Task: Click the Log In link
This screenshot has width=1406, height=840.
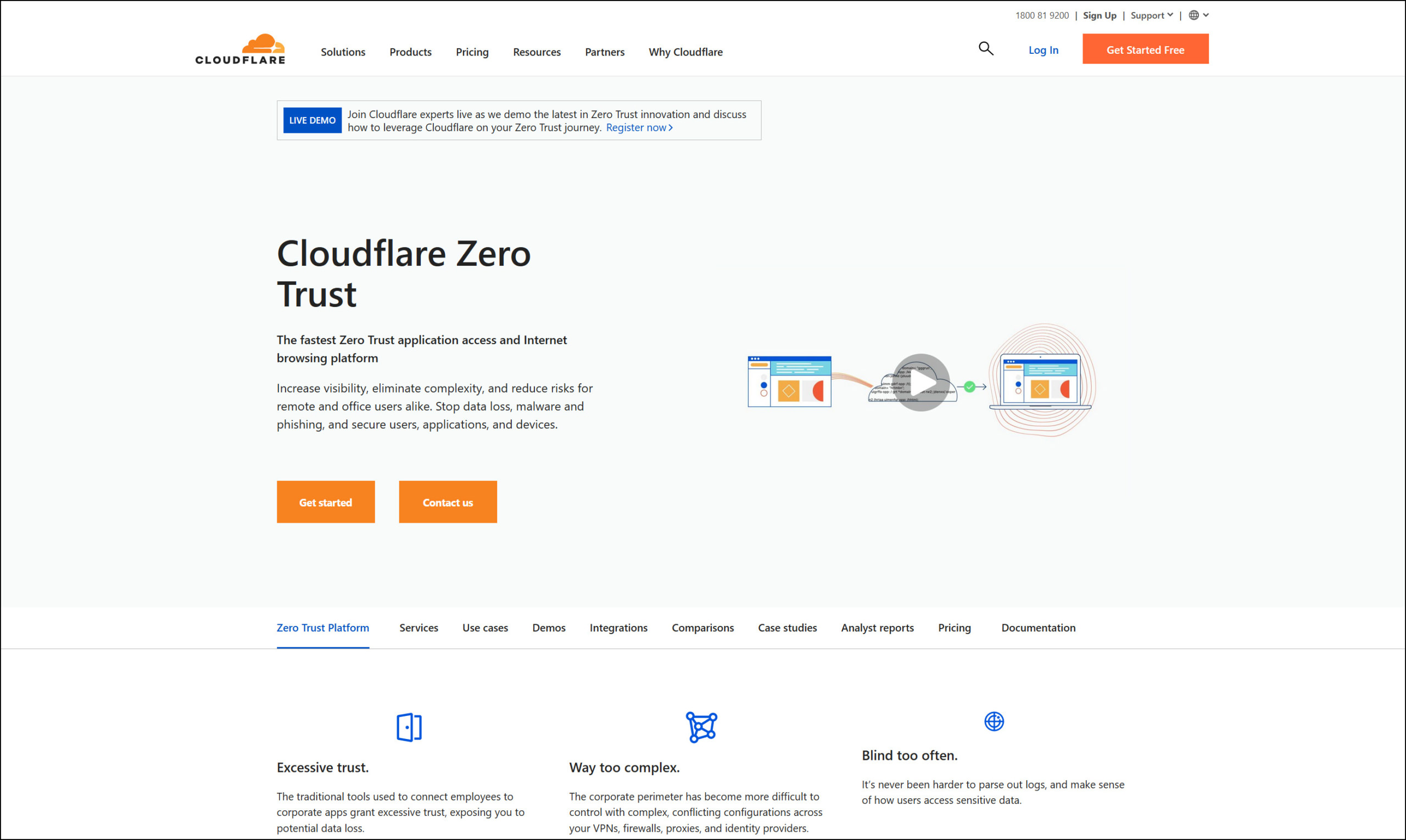Action: tap(1043, 50)
